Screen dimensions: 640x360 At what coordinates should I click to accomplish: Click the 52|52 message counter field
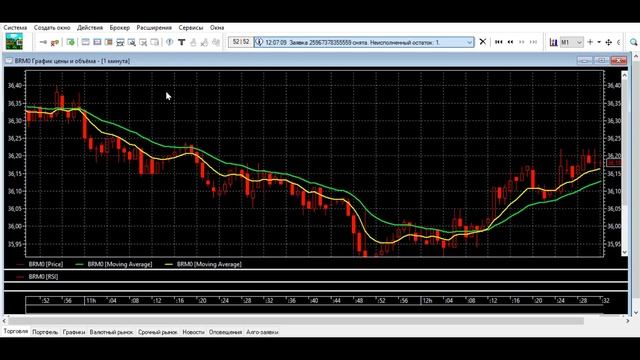[240, 42]
